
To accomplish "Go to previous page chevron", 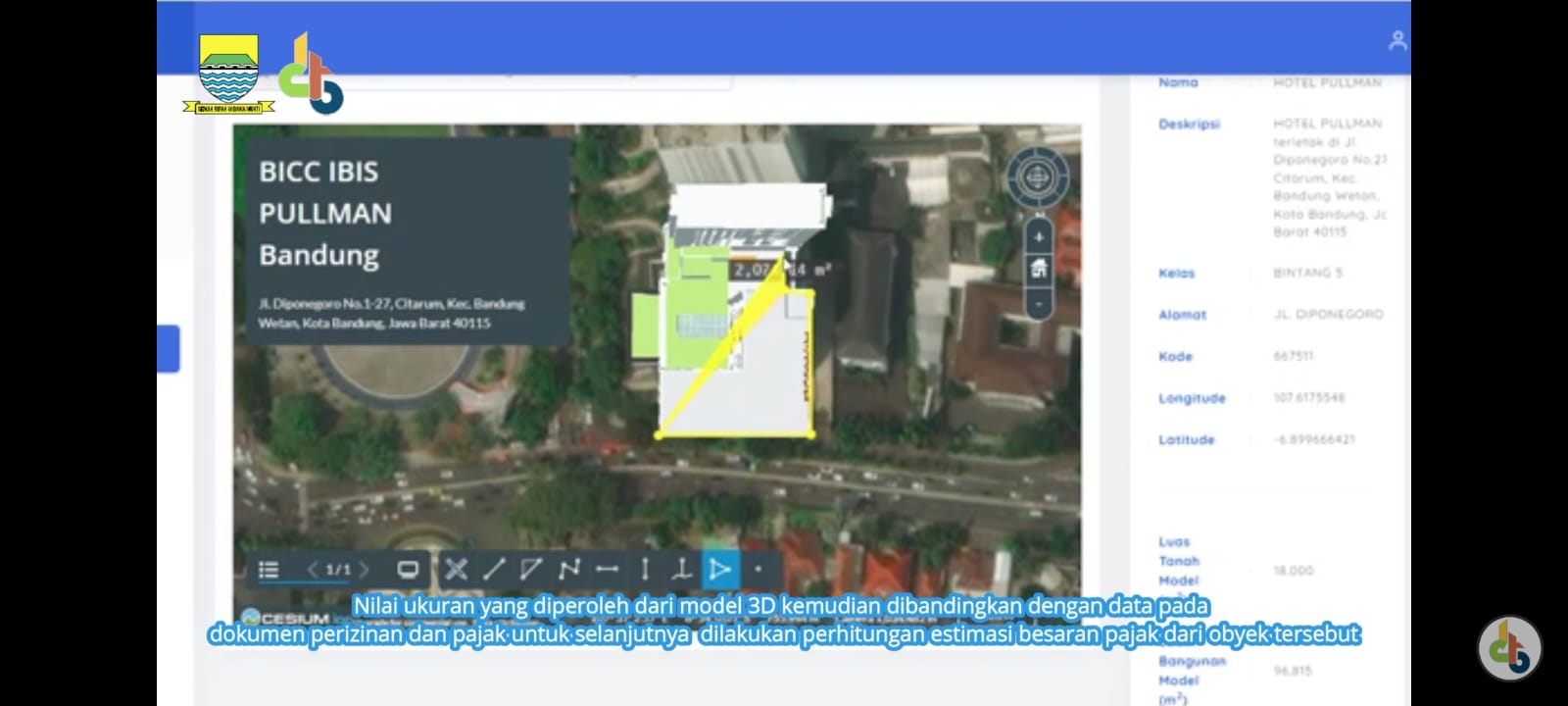I will pos(313,570).
